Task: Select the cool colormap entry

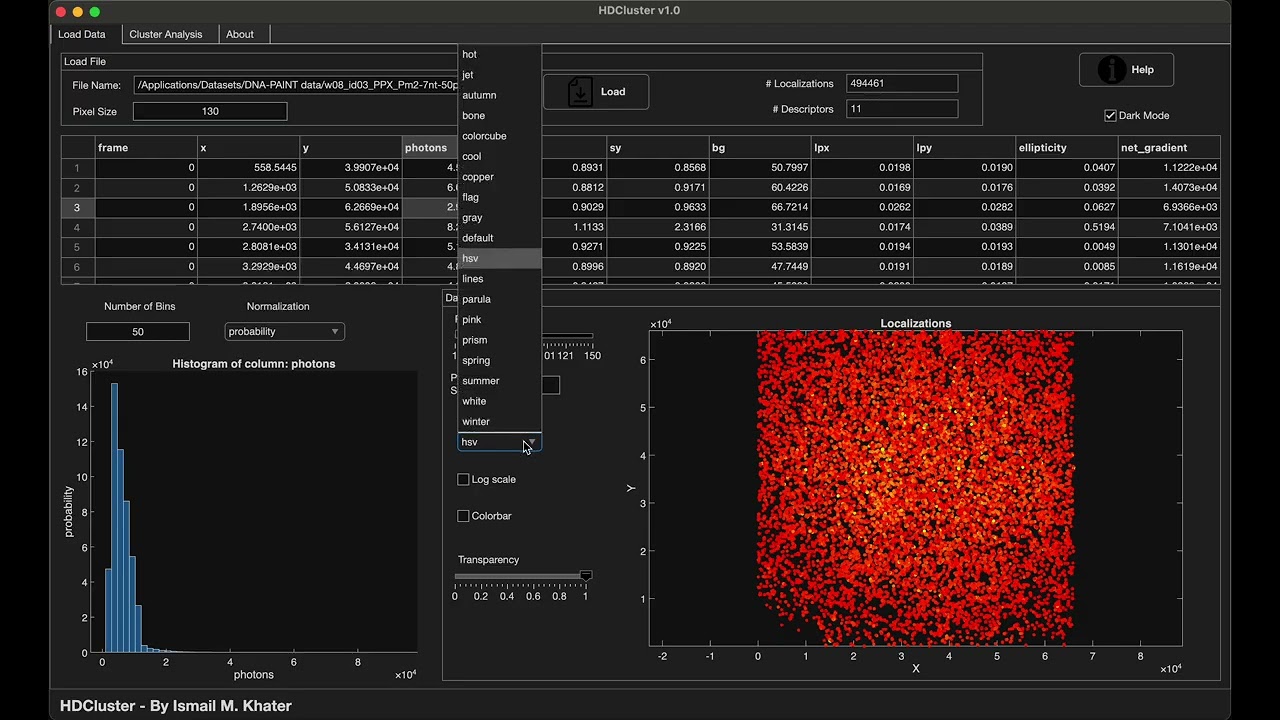Action: coord(499,156)
